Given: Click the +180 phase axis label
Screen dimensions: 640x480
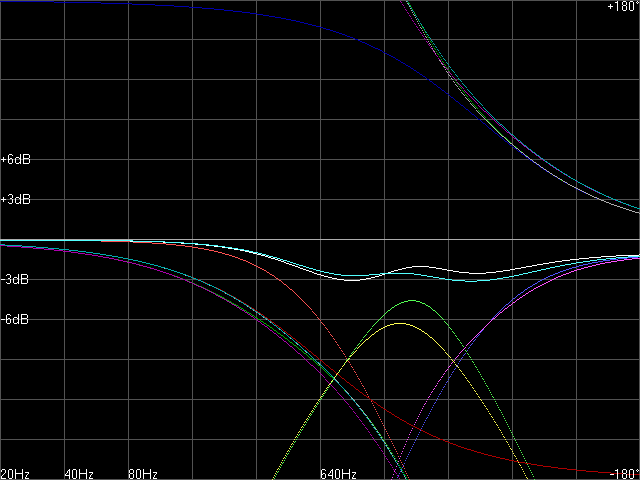Looking at the screenshot, I should (623, 7).
